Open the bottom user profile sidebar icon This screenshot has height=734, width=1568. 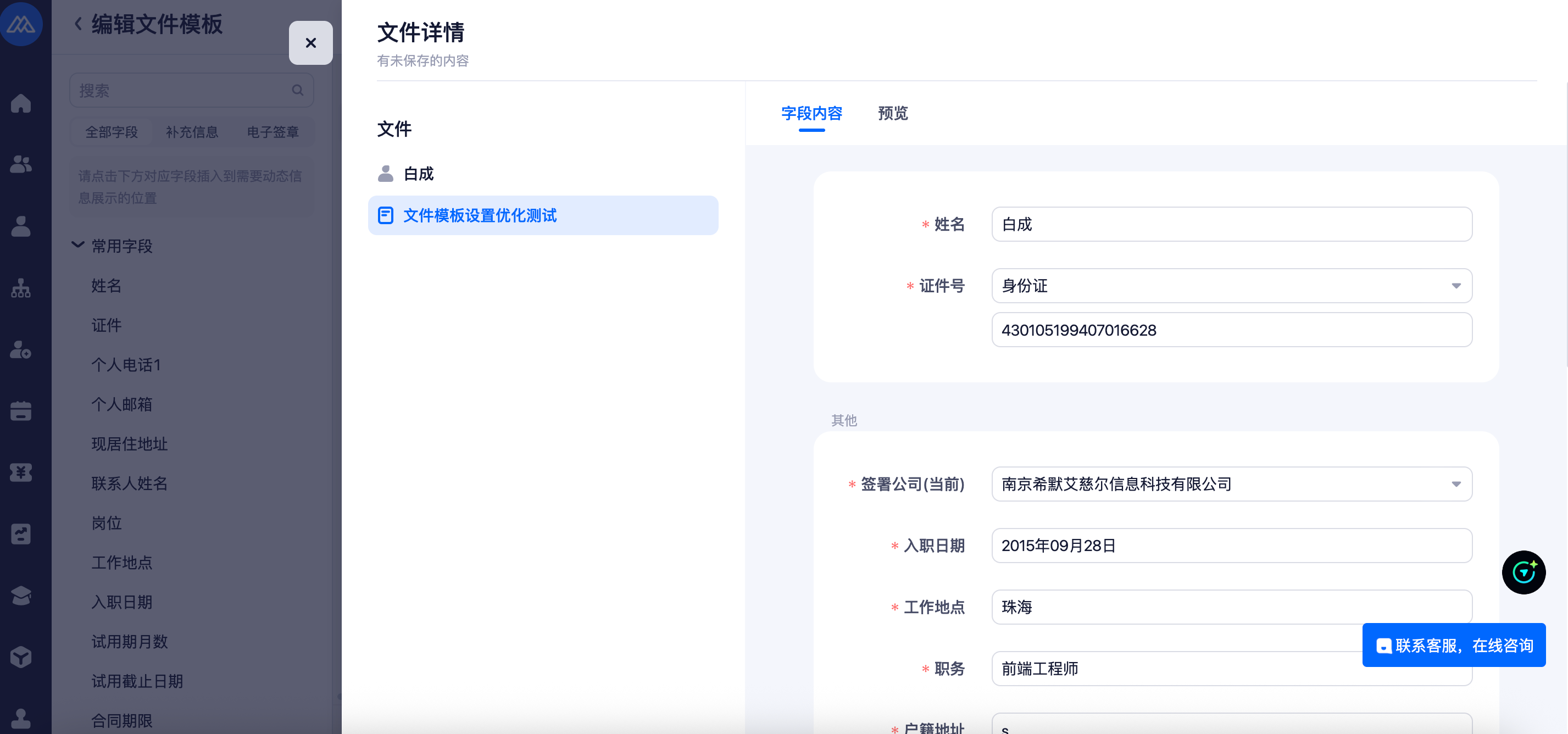(x=21, y=718)
